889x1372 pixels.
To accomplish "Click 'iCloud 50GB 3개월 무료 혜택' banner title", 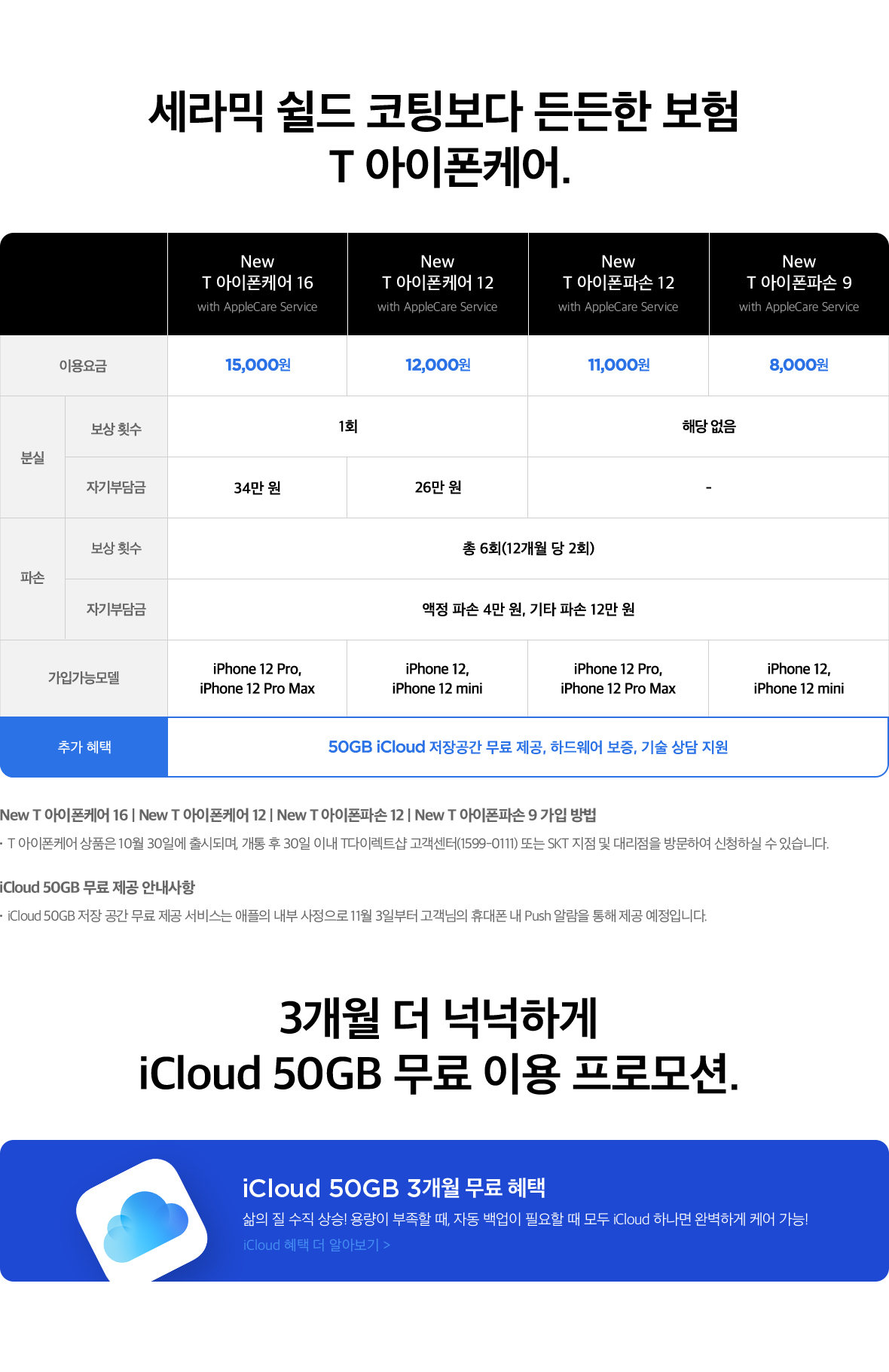I will tap(394, 1188).
